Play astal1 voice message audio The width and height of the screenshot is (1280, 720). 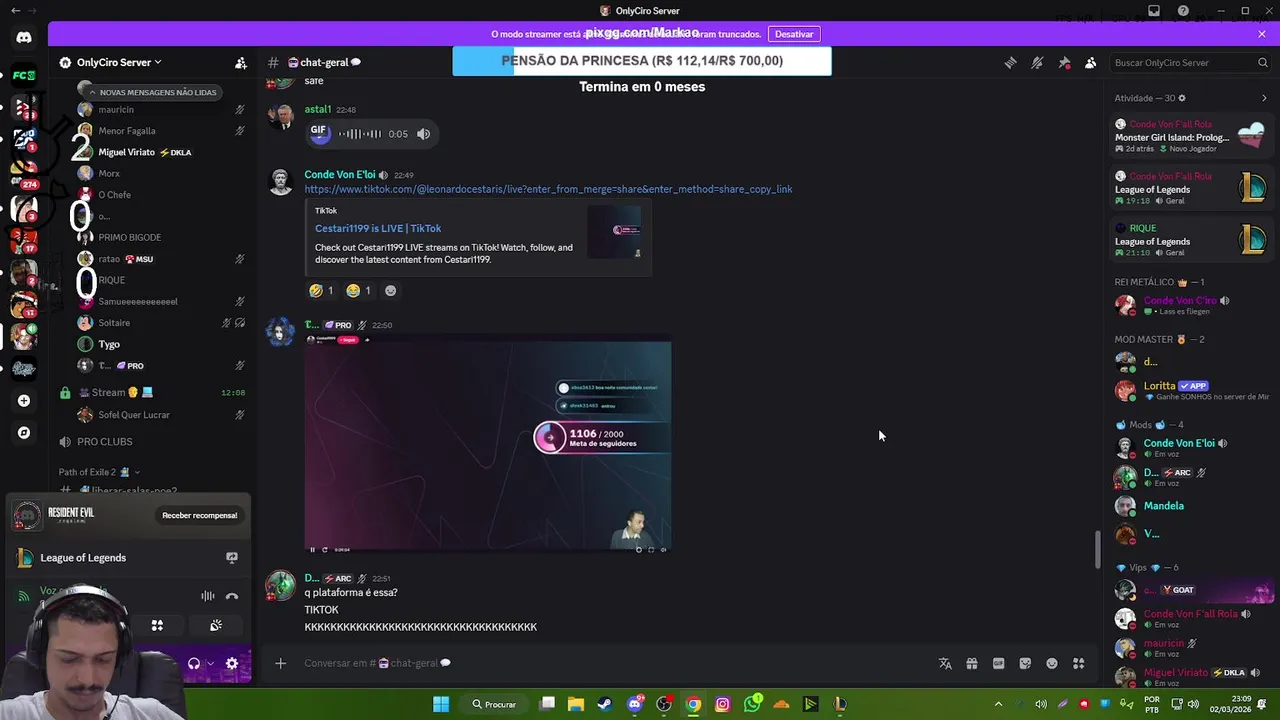coord(320,133)
